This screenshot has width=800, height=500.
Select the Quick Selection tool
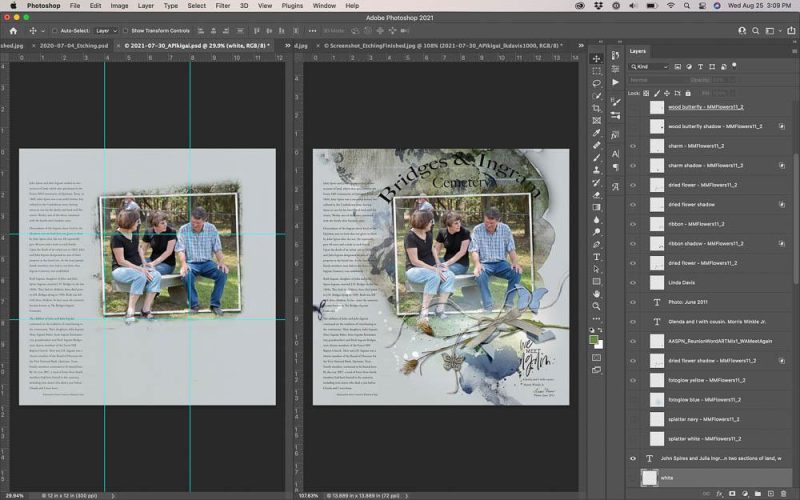click(x=596, y=96)
